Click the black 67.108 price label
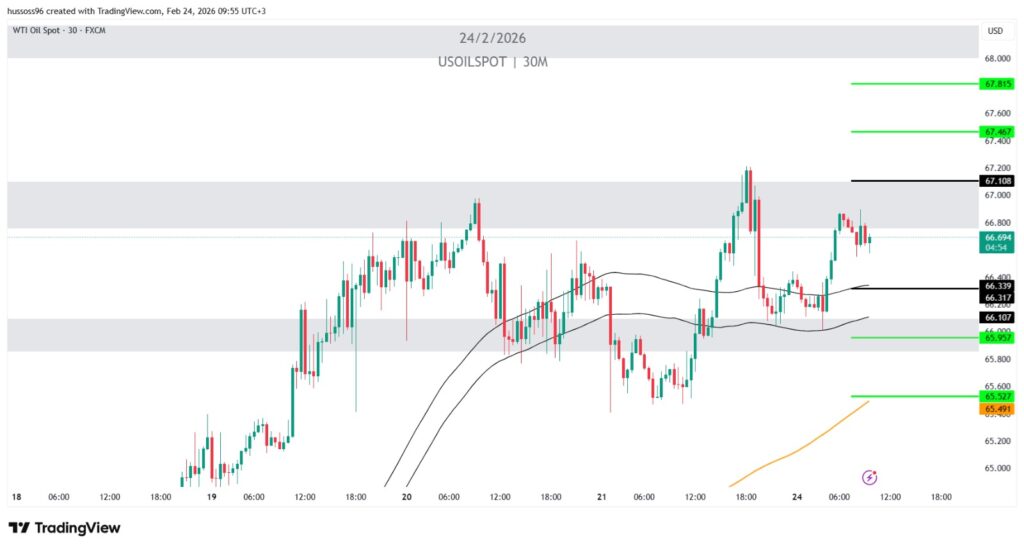 pos(998,181)
